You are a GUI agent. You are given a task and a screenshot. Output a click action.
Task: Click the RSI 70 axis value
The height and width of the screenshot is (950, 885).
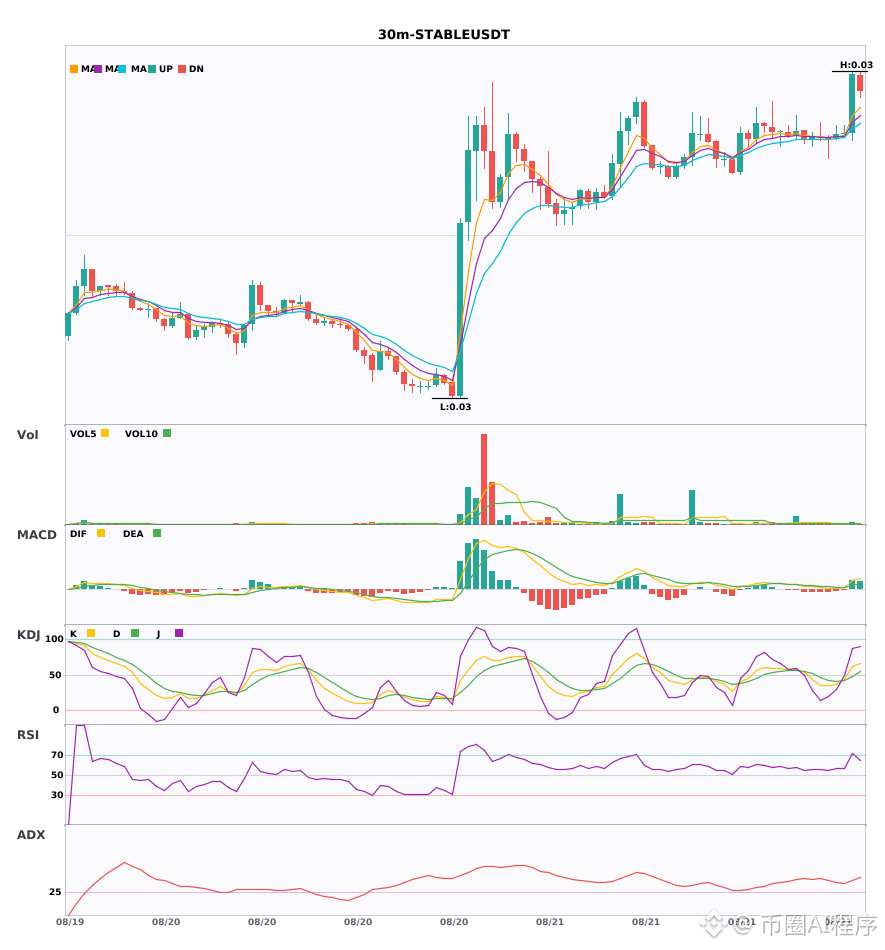(x=57, y=755)
